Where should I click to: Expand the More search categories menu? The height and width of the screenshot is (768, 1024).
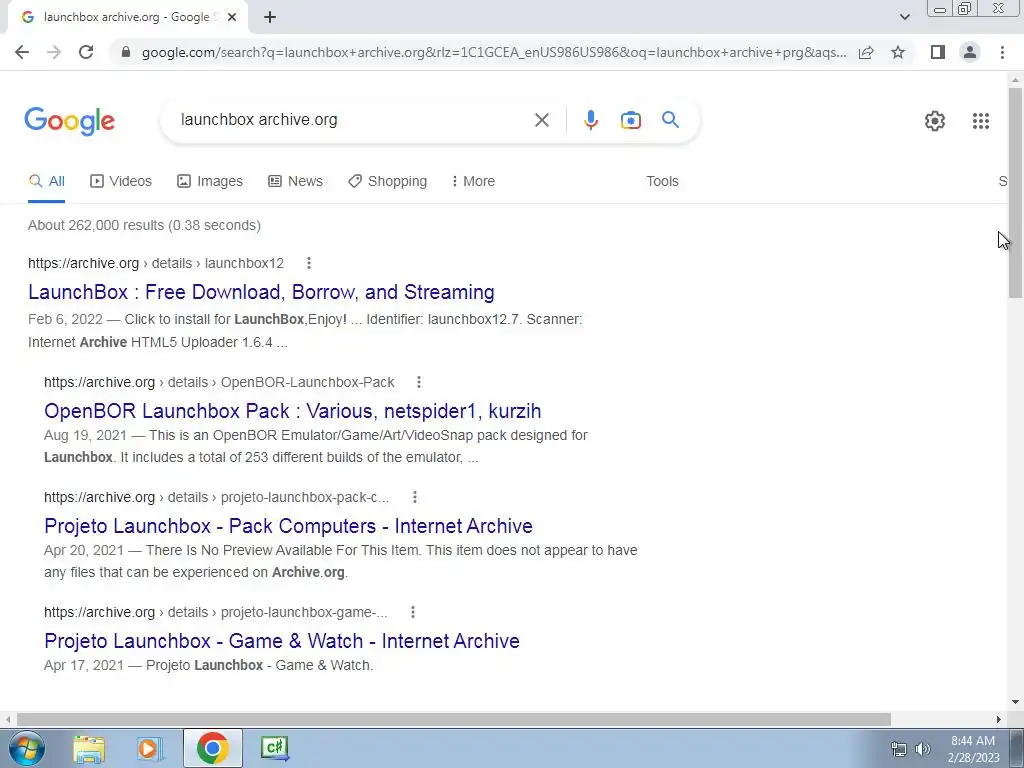[x=473, y=182]
